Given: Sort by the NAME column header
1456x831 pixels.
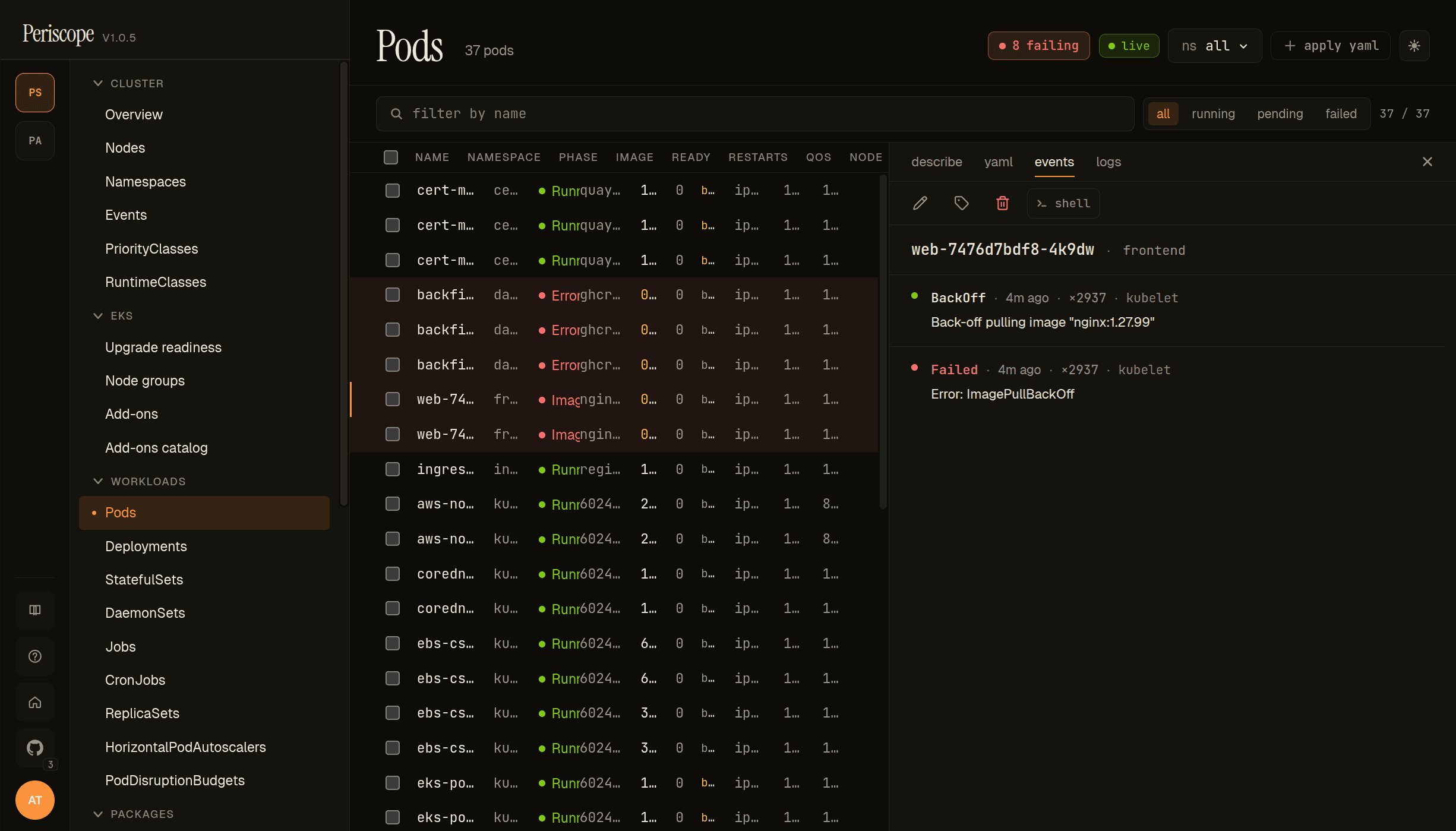Looking at the screenshot, I should [432, 157].
